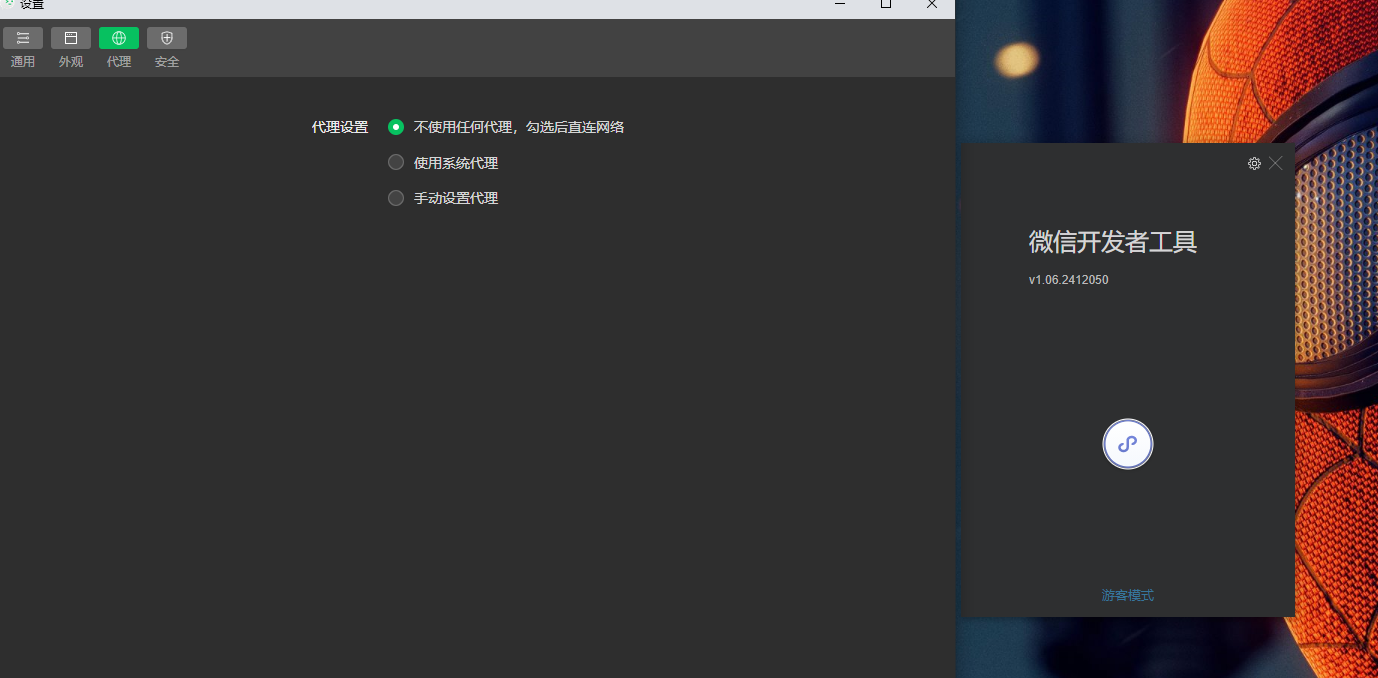Pick the 手动设置代理 radio option
Image resolution: width=1378 pixels, height=678 pixels.
tap(396, 198)
